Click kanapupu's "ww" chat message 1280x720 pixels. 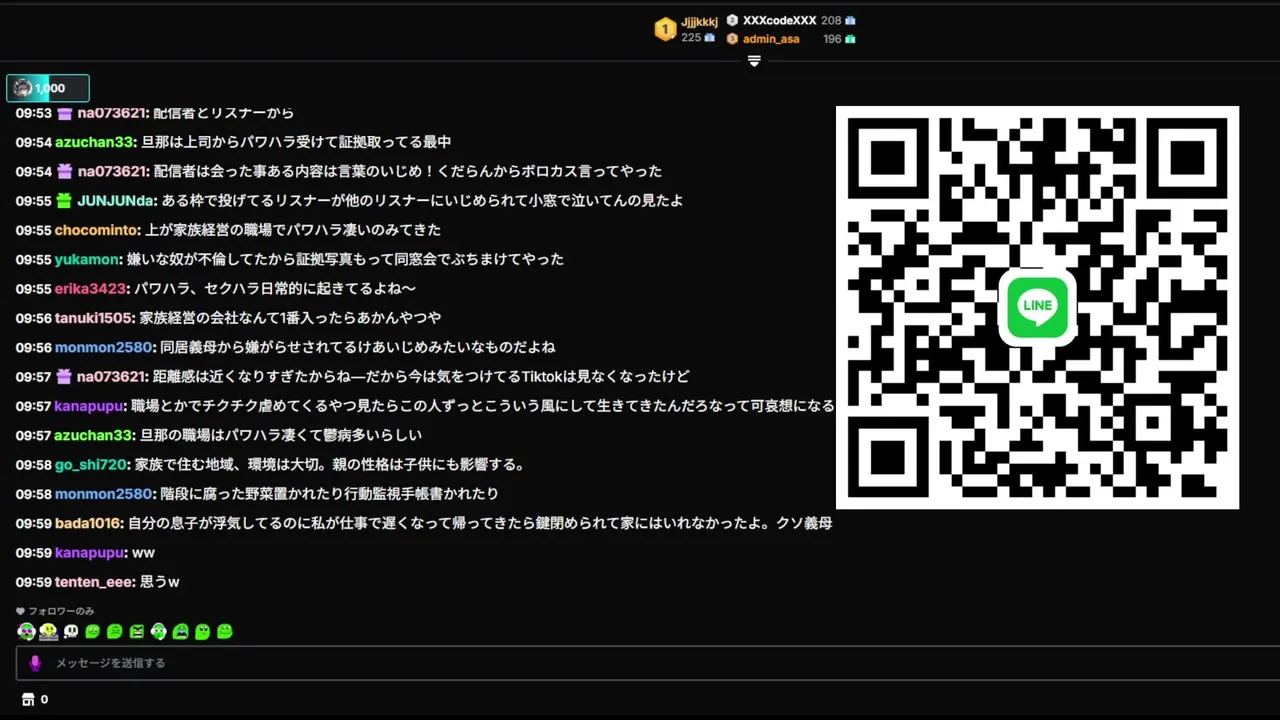click(x=143, y=553)
